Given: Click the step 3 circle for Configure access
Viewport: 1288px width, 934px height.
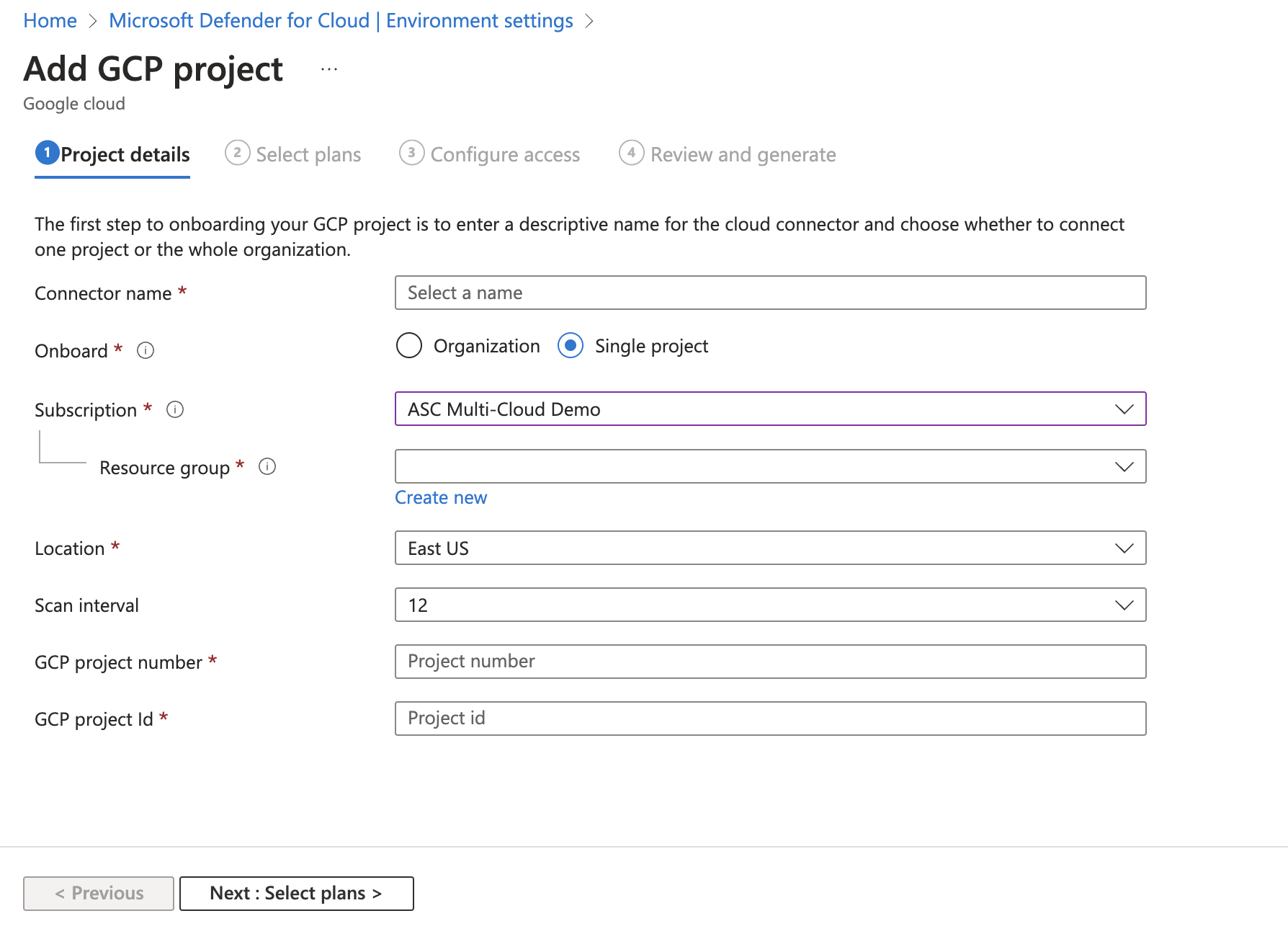Looking at the screenshot, I should pyautogui.click(x=411, y=154).
